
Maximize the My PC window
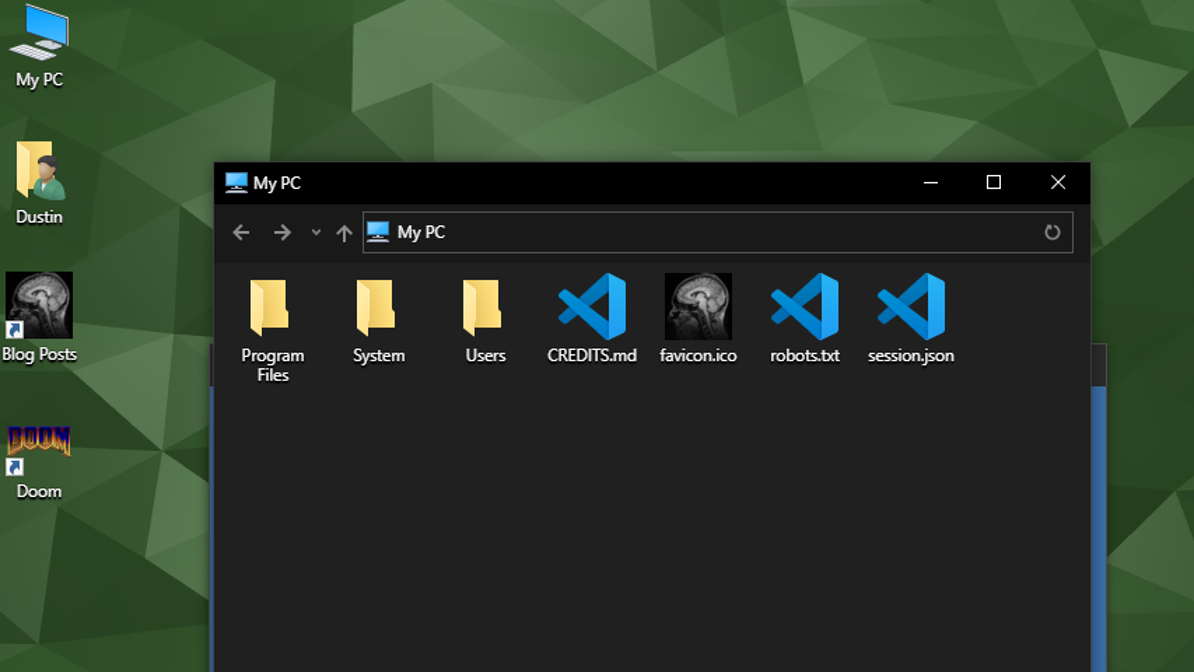(993, 182)
